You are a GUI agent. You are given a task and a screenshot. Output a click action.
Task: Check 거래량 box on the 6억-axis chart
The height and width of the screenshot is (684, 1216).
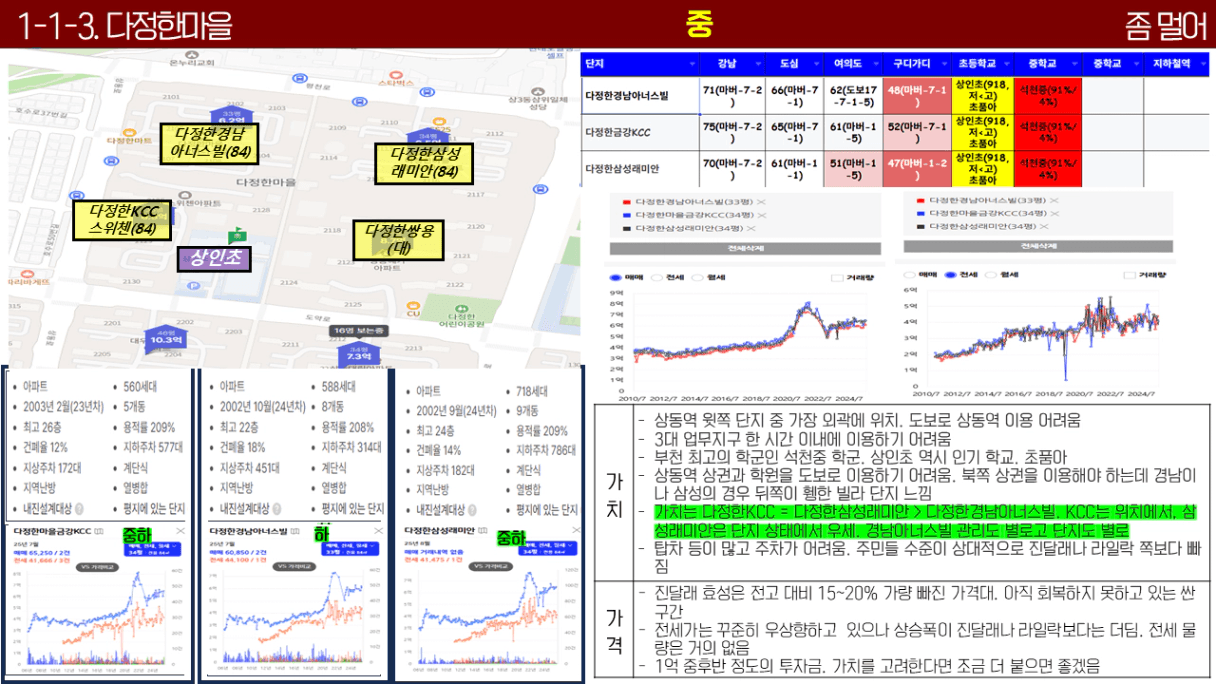[x=1128, y=274]
